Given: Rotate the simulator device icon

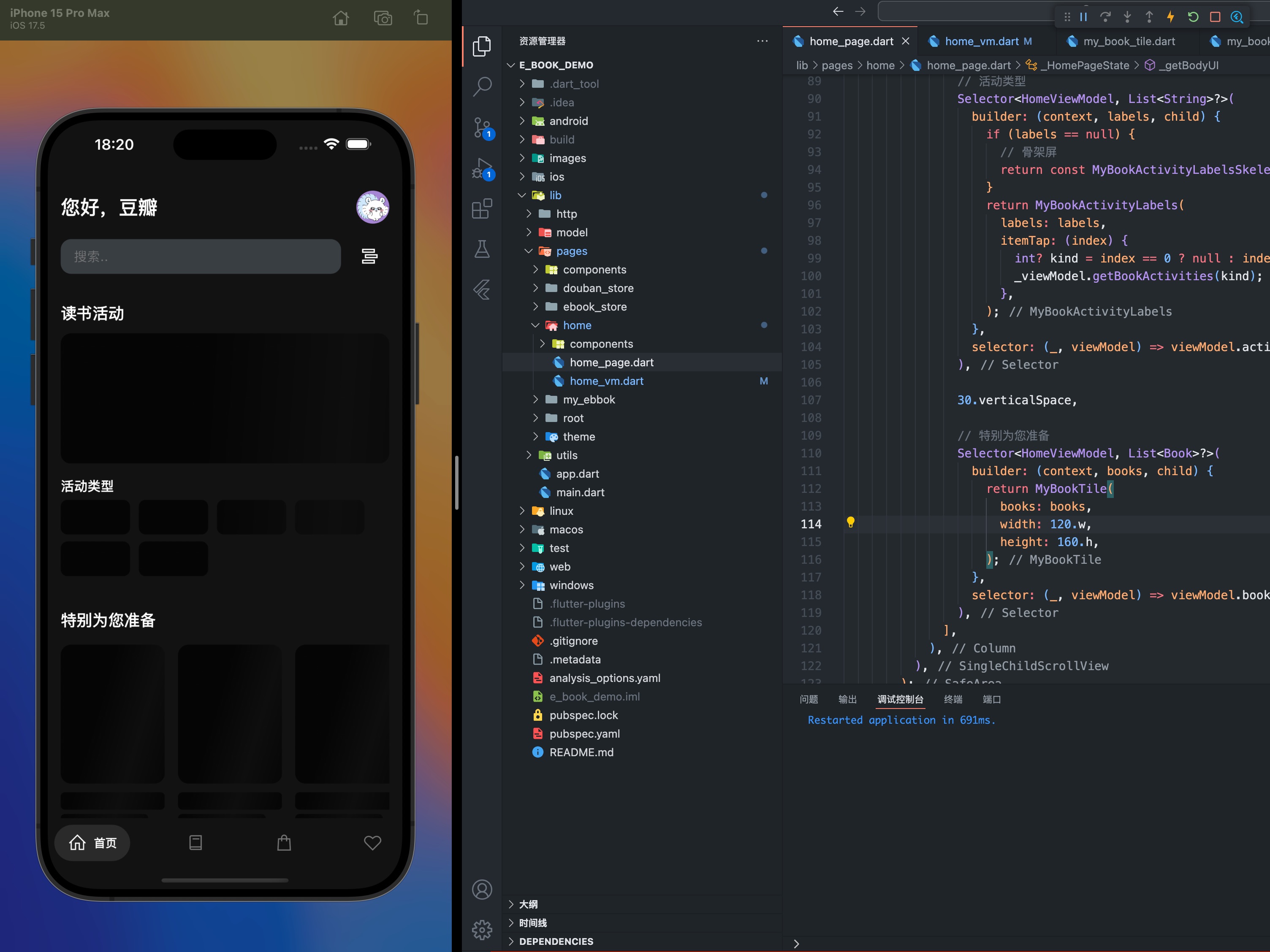Looking at the screenshot, I should tap(421, 18).
